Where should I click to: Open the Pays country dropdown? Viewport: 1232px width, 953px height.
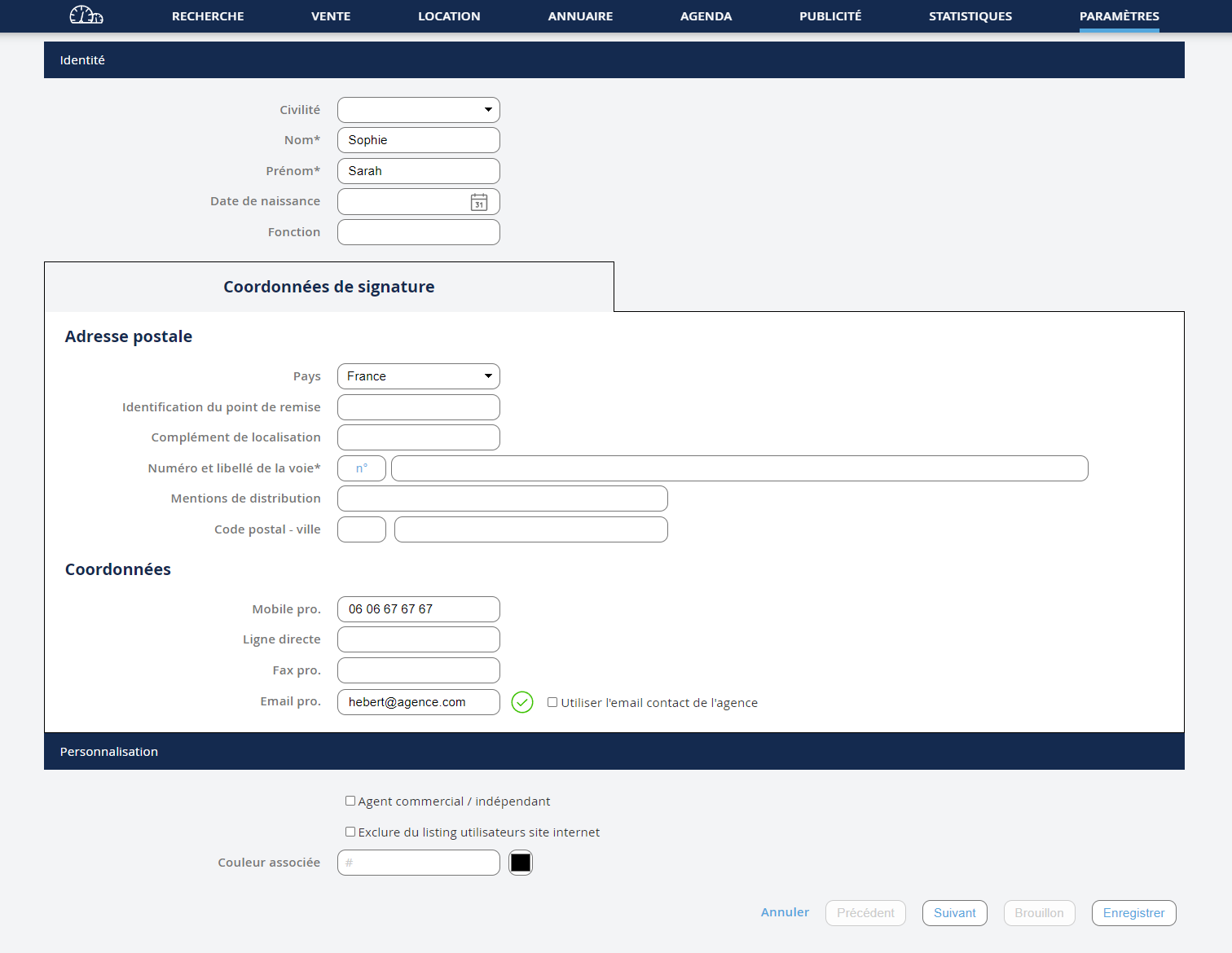point(418,376)
